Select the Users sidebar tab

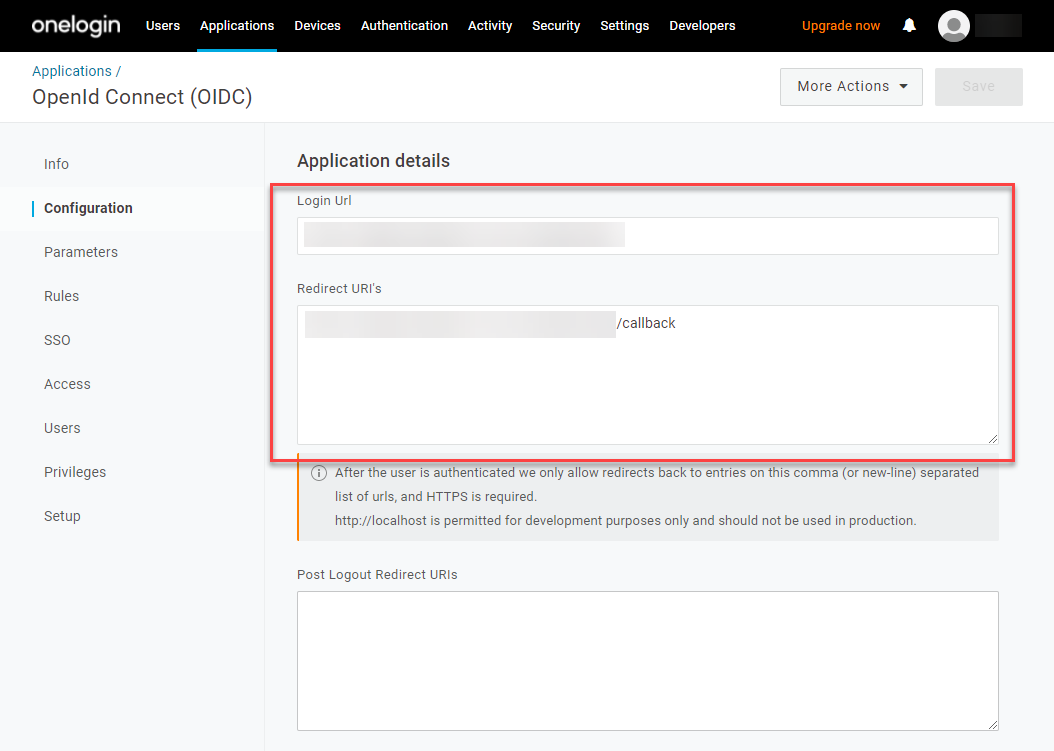[62, 428]
